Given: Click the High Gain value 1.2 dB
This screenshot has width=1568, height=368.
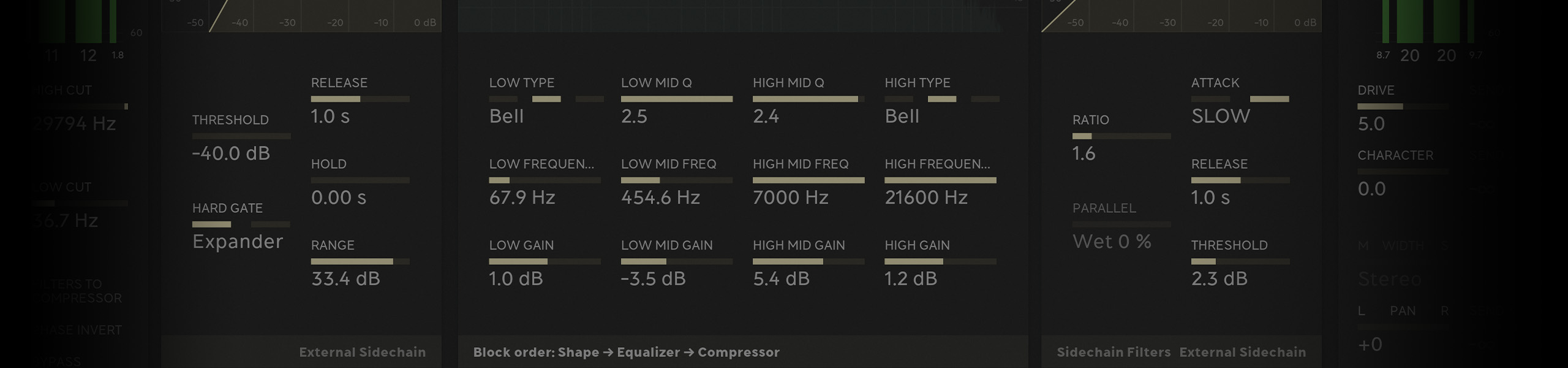Looking at the screenshot, I should pos(911,279).
